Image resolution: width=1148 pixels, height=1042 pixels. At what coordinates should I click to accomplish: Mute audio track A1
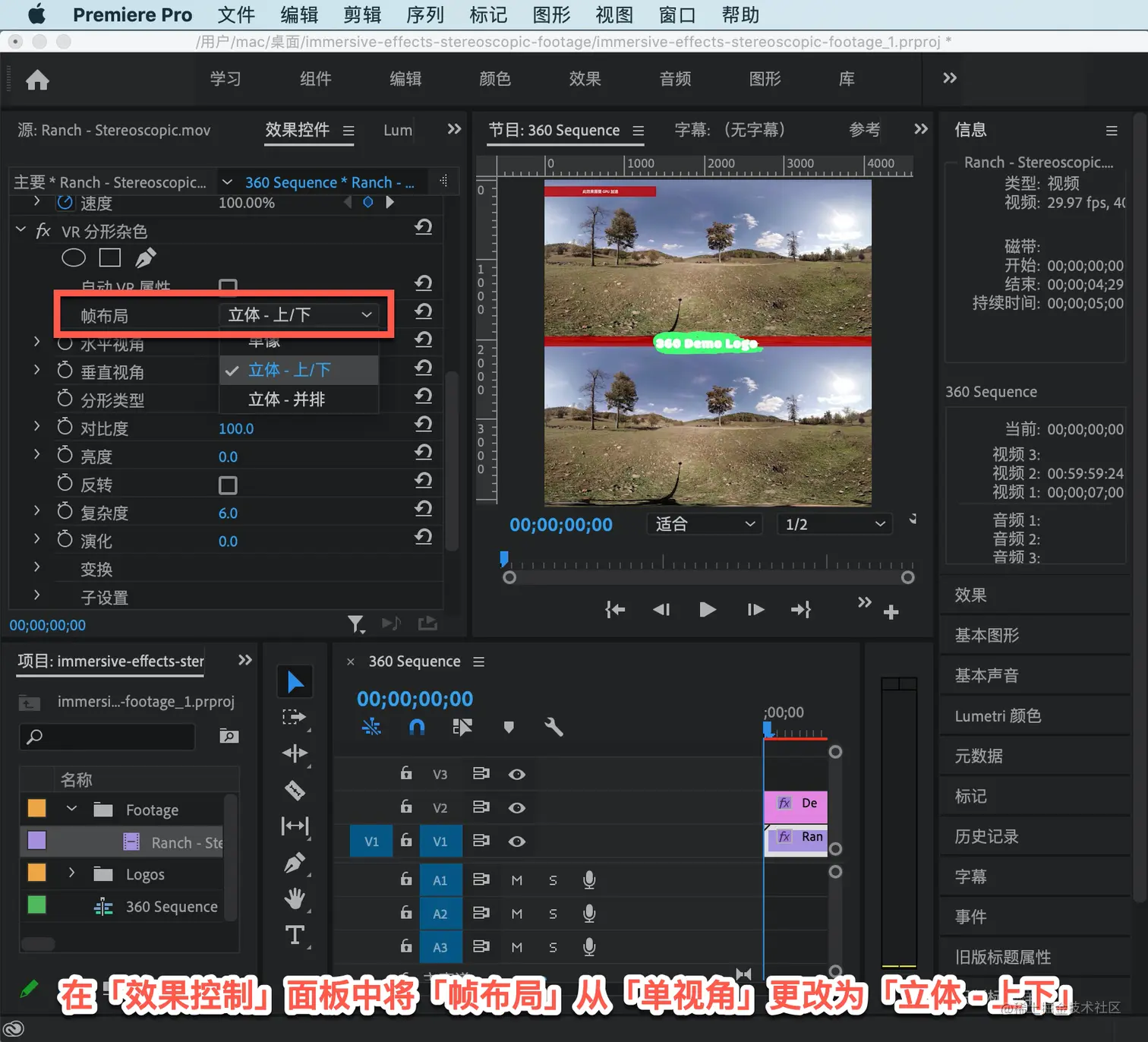[x=517, y=880]
